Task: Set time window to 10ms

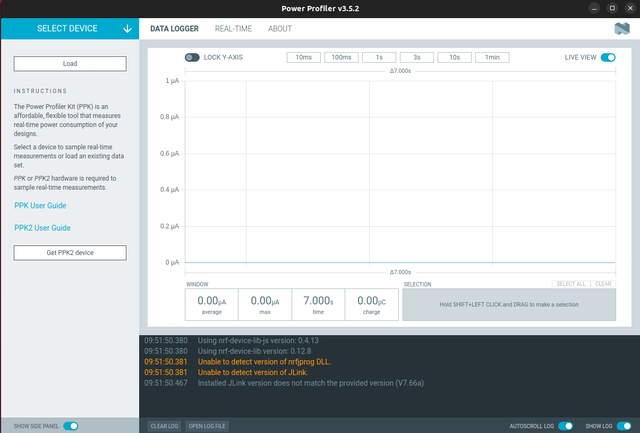Action: click(304, 57)
